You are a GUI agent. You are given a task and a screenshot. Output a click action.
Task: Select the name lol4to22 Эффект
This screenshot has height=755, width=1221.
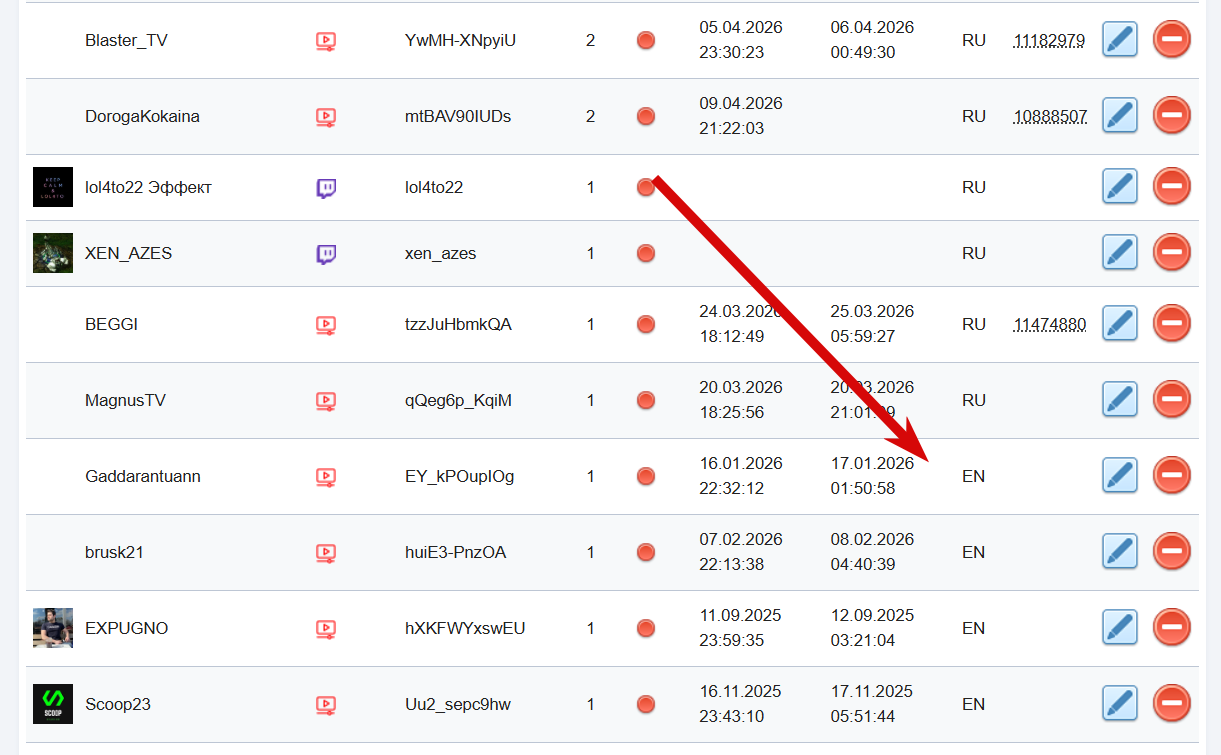(148, 187)
